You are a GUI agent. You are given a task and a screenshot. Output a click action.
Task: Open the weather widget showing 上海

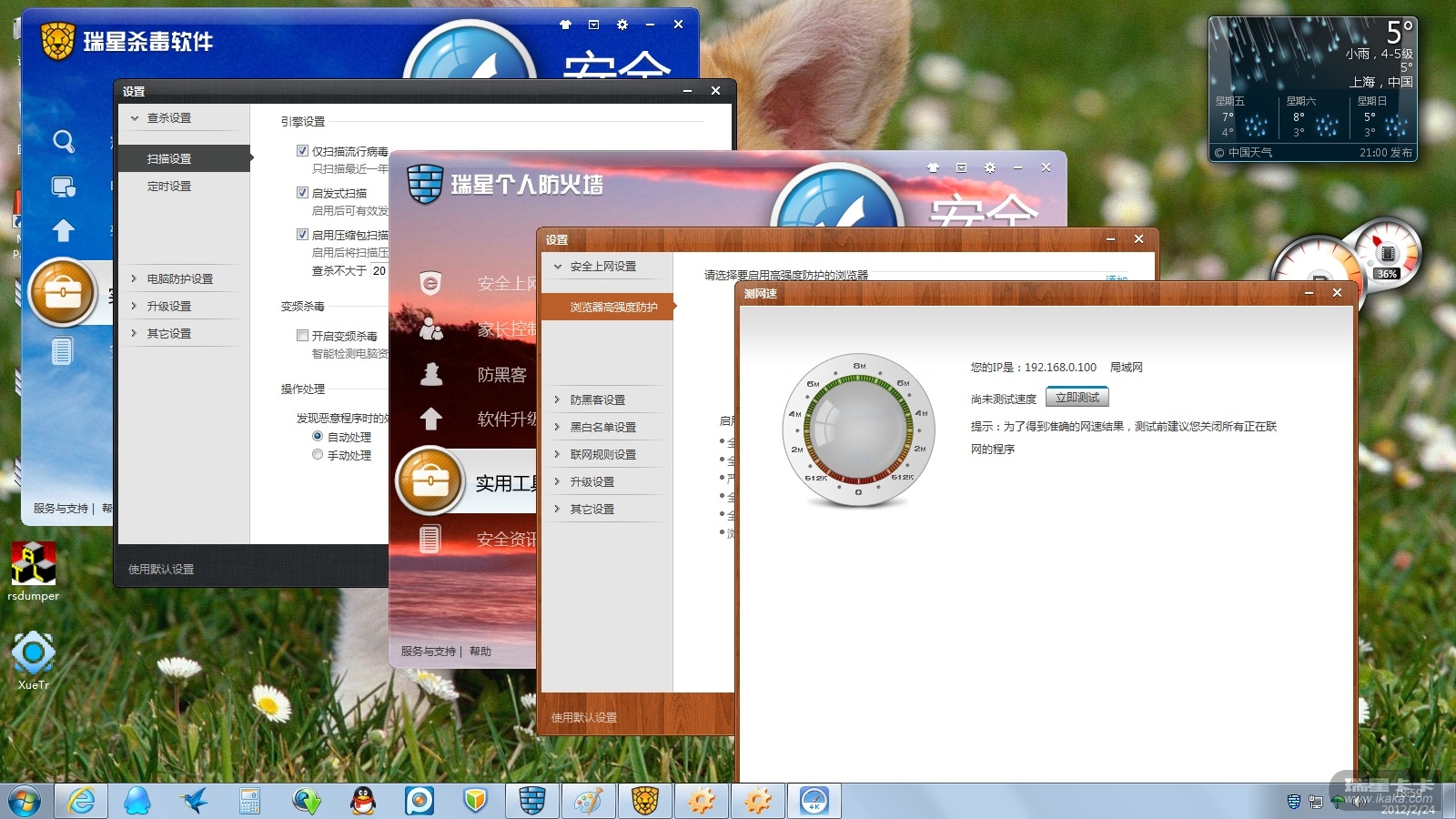(1313, 89)
